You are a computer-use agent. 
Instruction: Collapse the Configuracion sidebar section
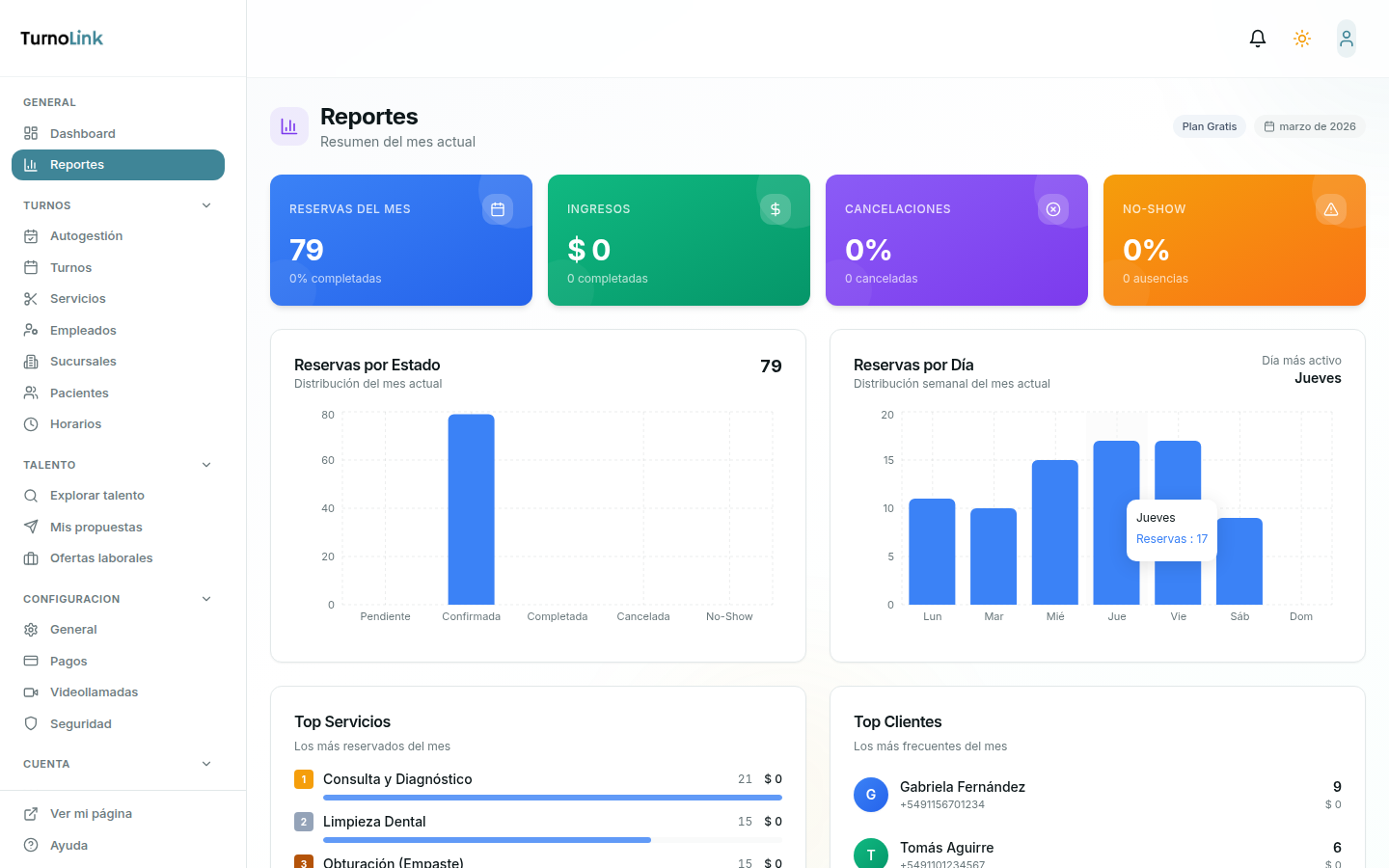point(206,599)
